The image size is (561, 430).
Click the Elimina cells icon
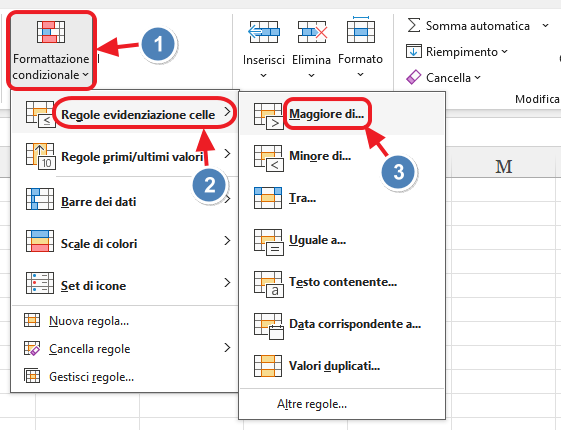[312, 32]
